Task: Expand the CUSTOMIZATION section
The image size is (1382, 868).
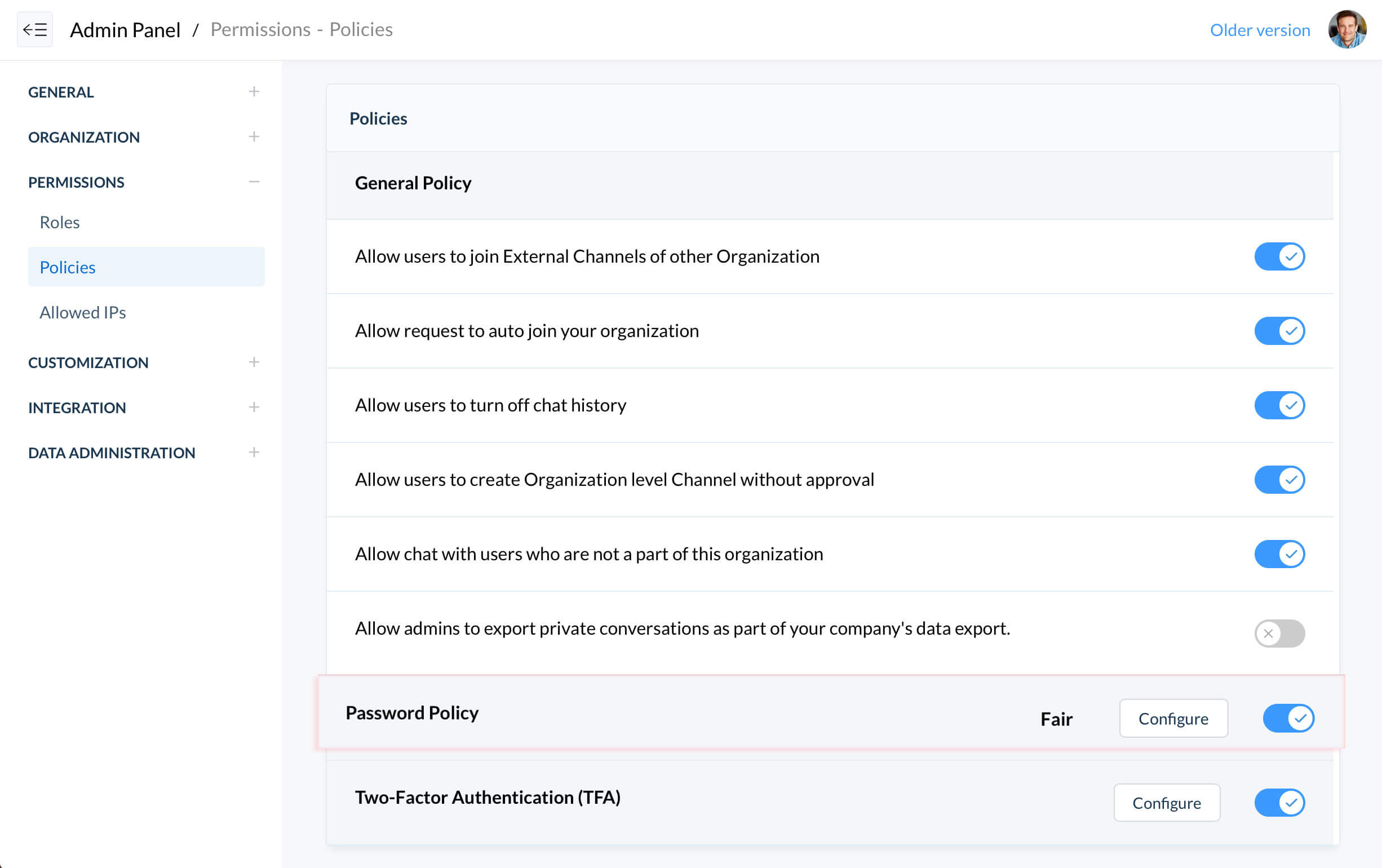Action: click(254, 362)
